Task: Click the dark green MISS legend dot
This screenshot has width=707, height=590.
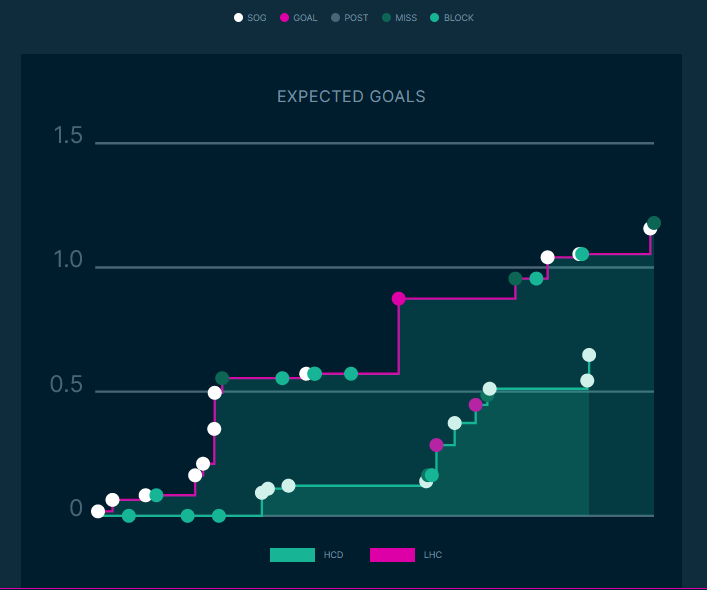Action: 386,18
